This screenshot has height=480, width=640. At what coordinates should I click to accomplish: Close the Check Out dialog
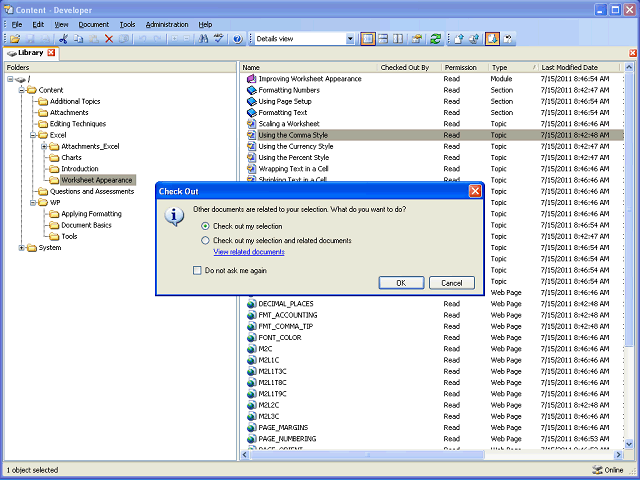tap(475, 191)
